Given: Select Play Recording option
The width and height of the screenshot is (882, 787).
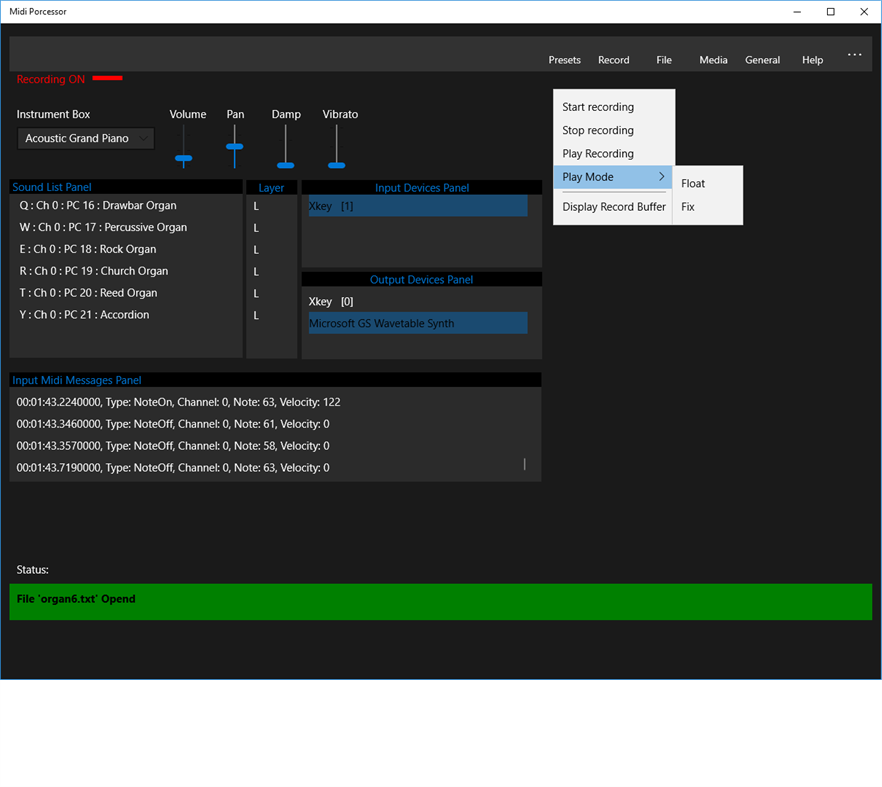Looking at the screenshot, I should point(597,153).
